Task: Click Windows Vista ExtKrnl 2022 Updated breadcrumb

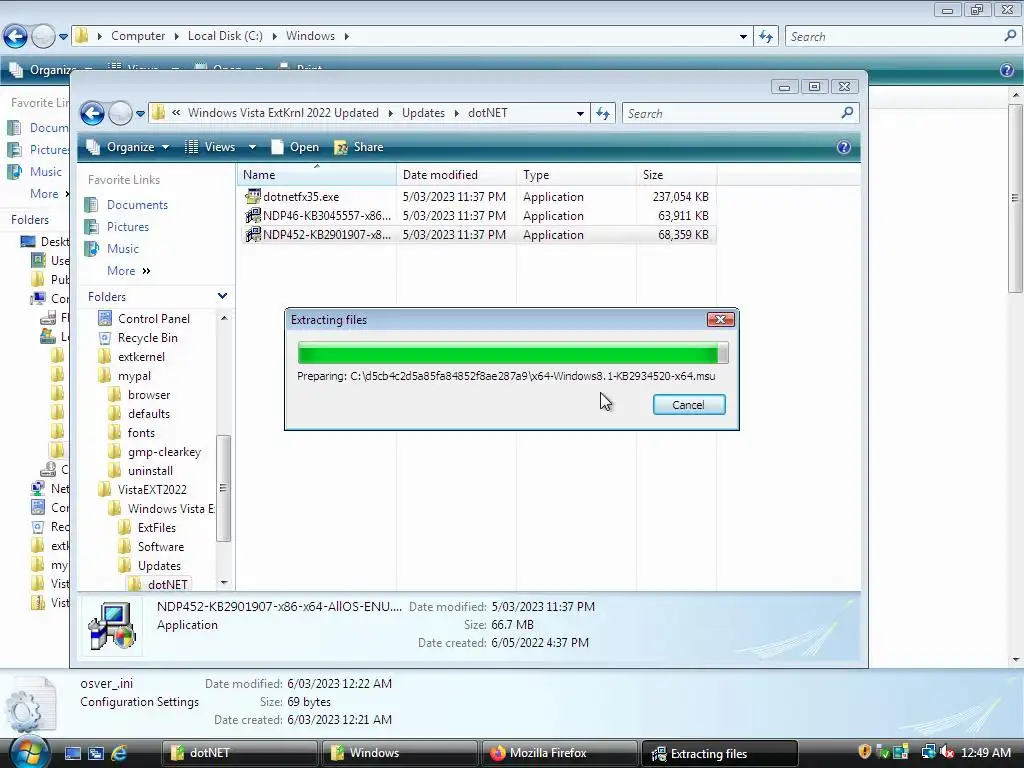Action: pyautogui.click(x=283, y=113)
